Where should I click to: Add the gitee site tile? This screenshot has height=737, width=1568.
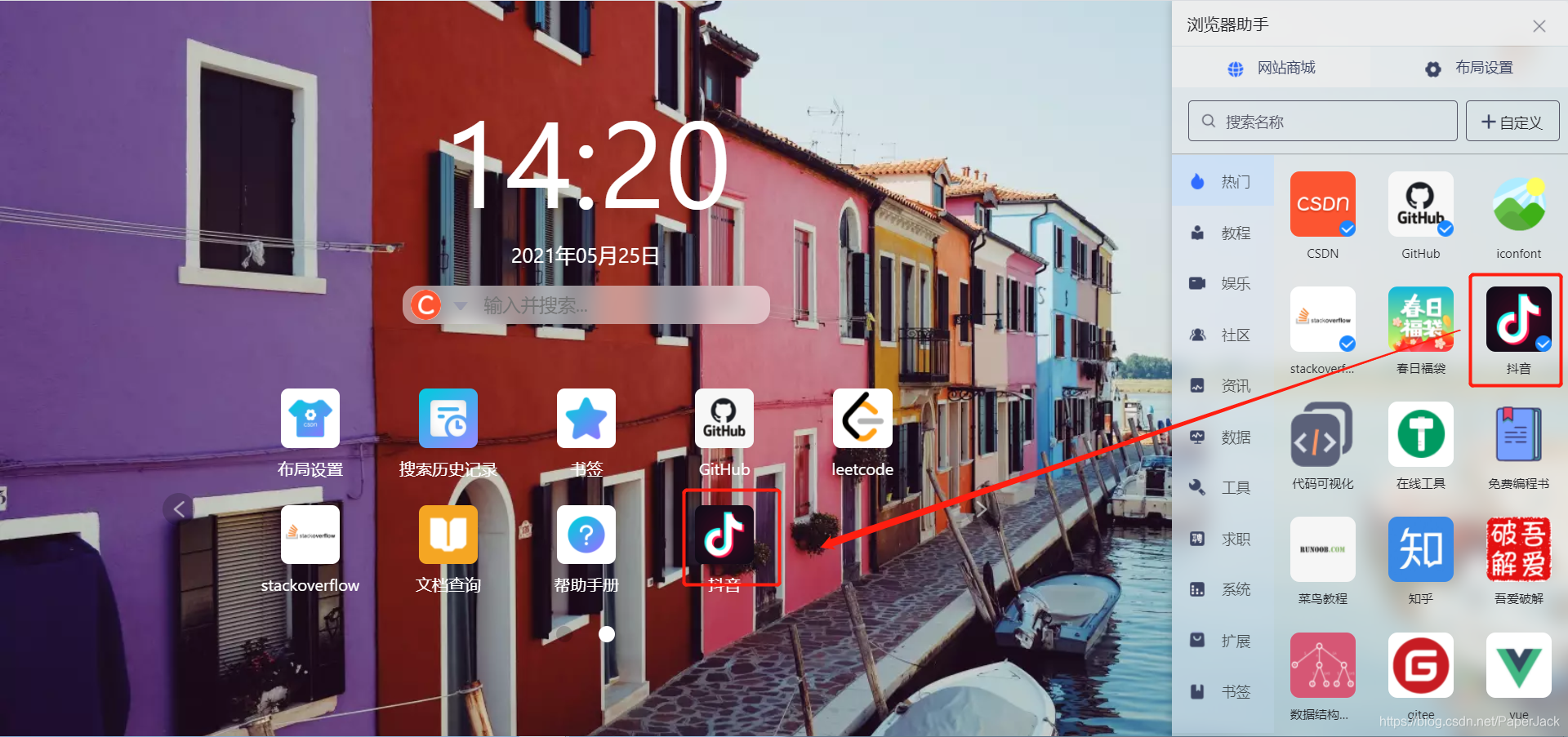(x=1421, y=665)
